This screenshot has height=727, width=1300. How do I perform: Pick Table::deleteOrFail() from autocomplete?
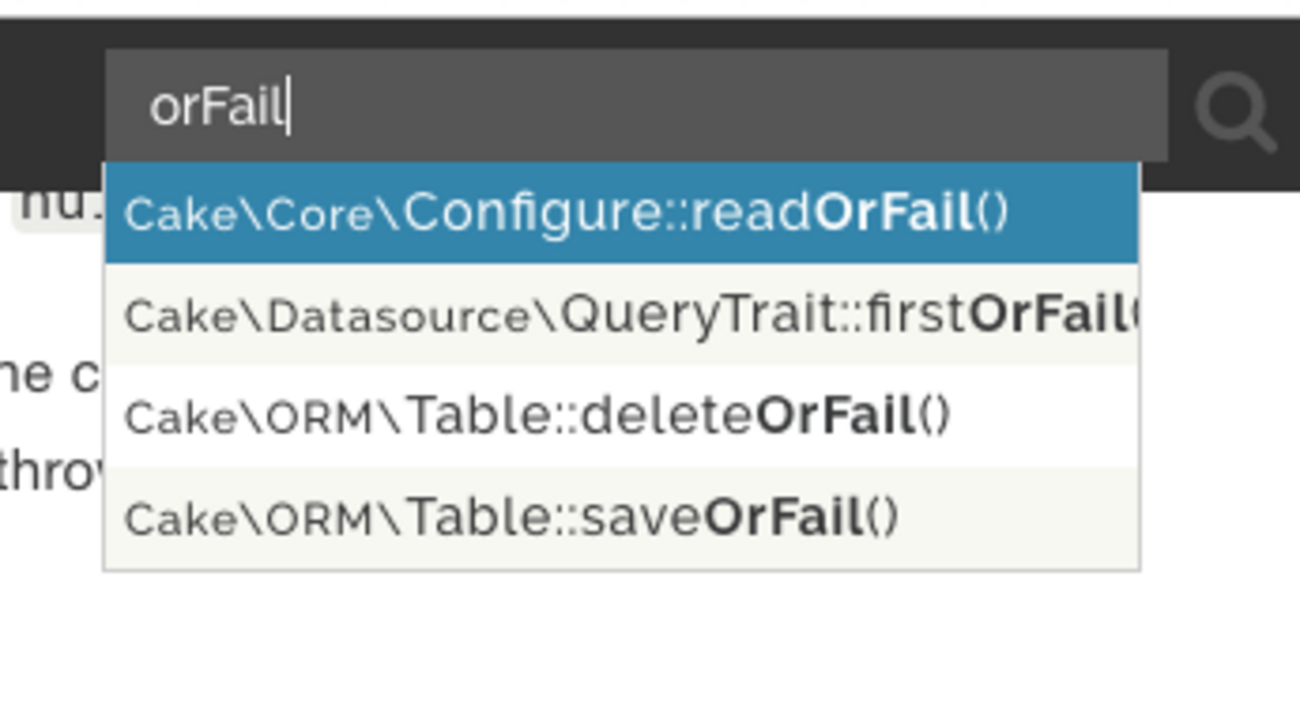click(x=620, y=416)
